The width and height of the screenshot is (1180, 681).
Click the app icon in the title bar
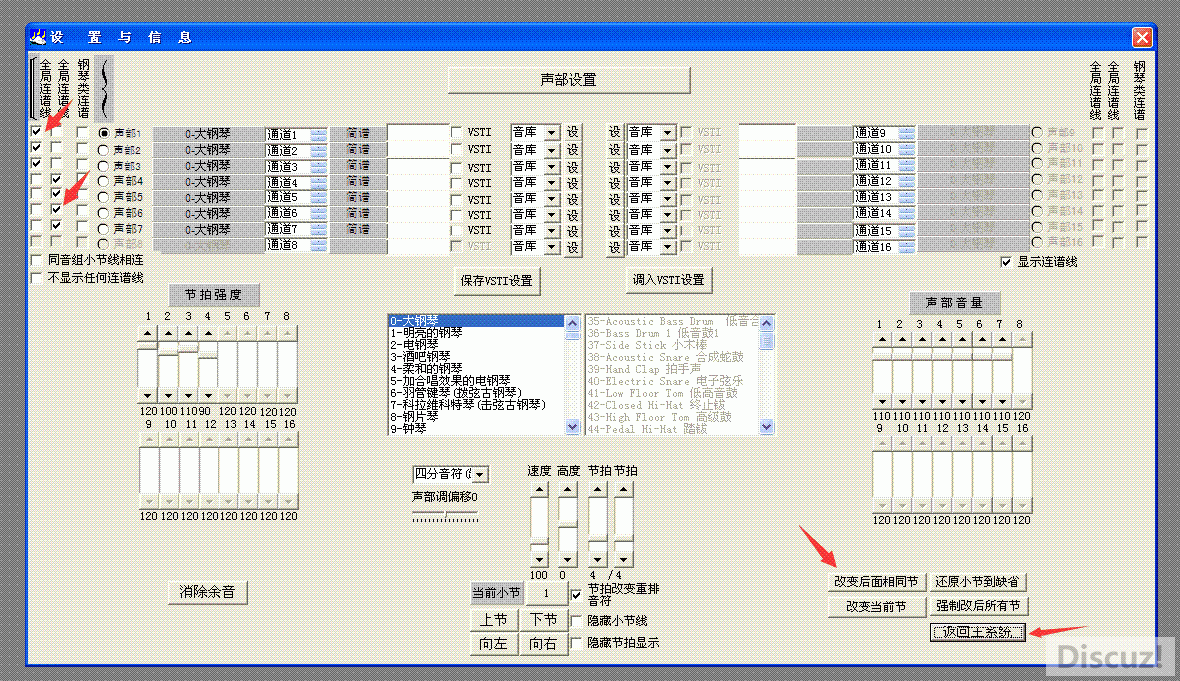click(38, 37)
